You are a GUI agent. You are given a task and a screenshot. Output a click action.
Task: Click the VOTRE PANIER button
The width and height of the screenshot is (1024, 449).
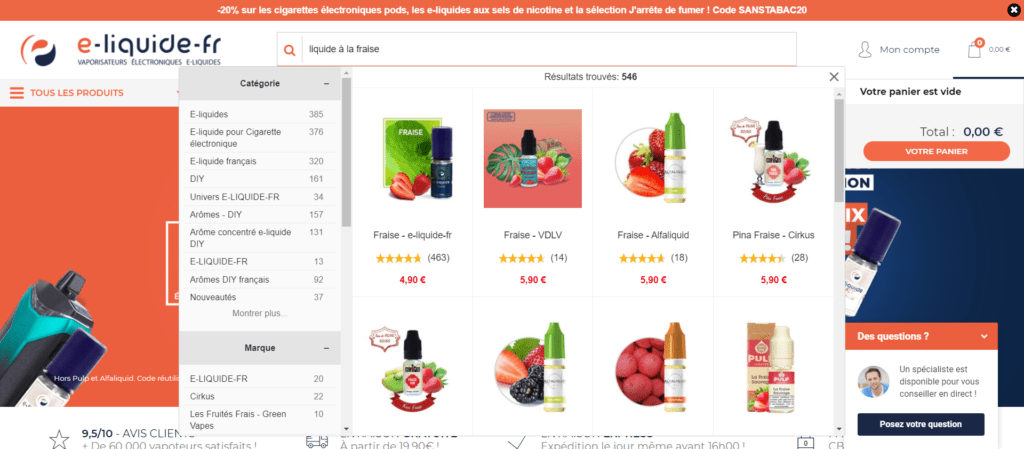click(x=936, y=151)
